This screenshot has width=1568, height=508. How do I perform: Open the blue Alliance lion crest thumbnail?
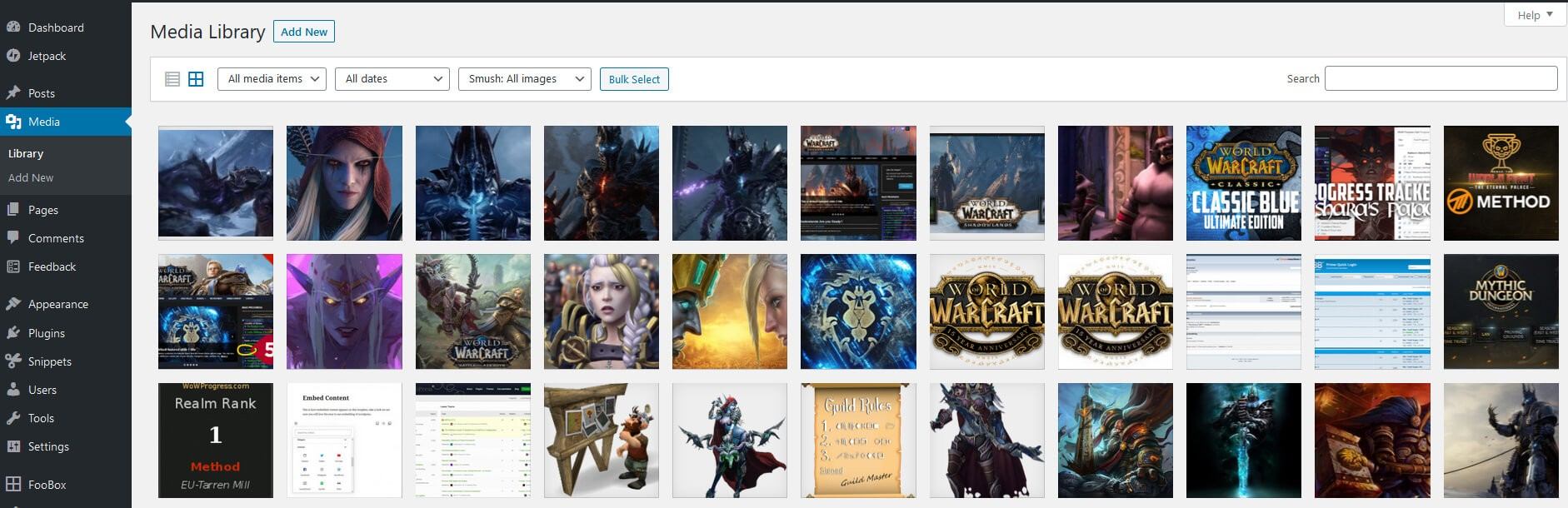coord(858,311)
